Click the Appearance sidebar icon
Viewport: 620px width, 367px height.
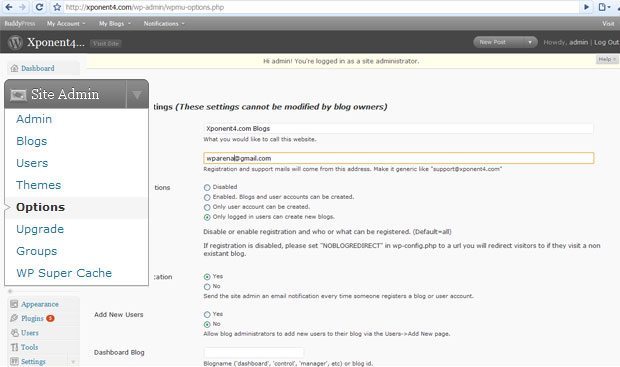tap(14, 304)
